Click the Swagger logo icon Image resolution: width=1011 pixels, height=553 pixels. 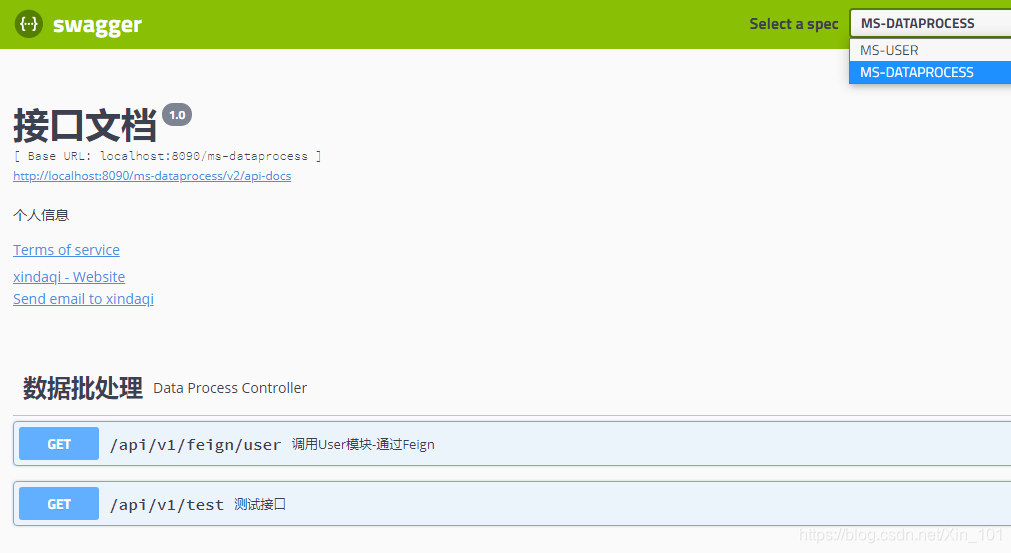click(x=28, y=24)
